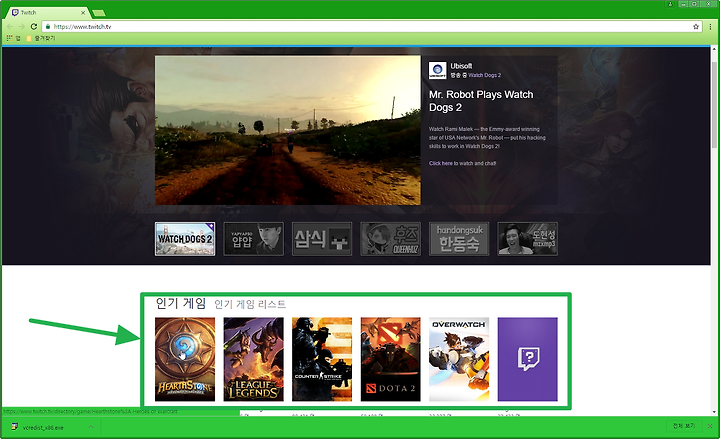Select the 도현성 stream thumbnail

[528, 239]
